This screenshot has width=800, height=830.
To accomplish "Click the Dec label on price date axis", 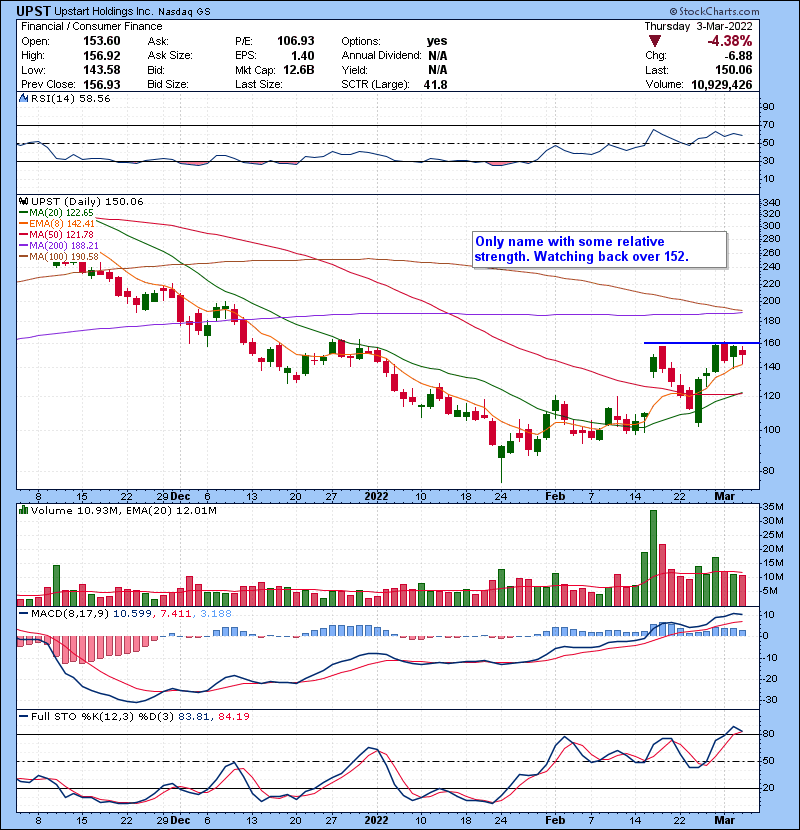I will 181,497.
